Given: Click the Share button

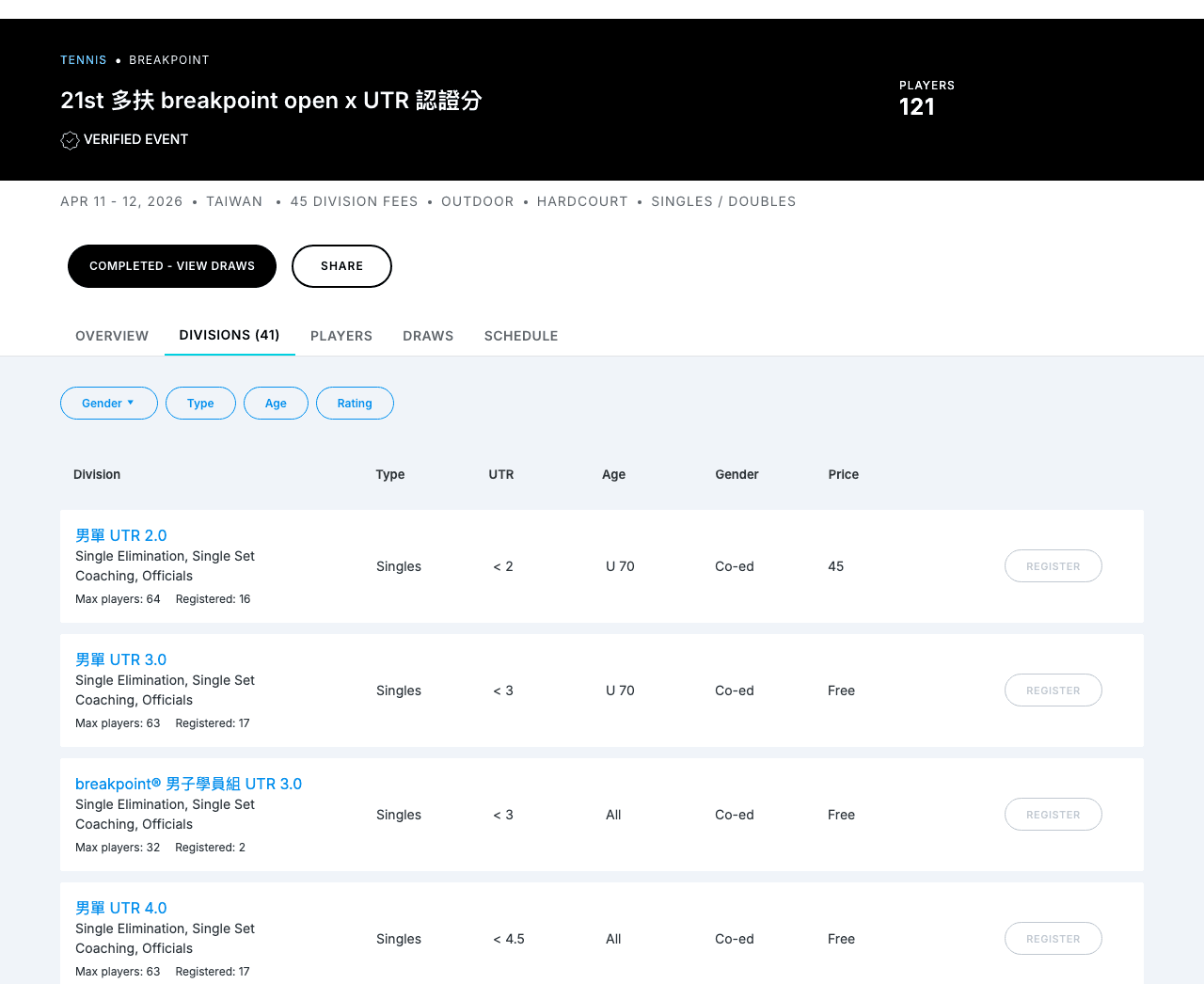Looking at the screenshot, I should 341,266.
